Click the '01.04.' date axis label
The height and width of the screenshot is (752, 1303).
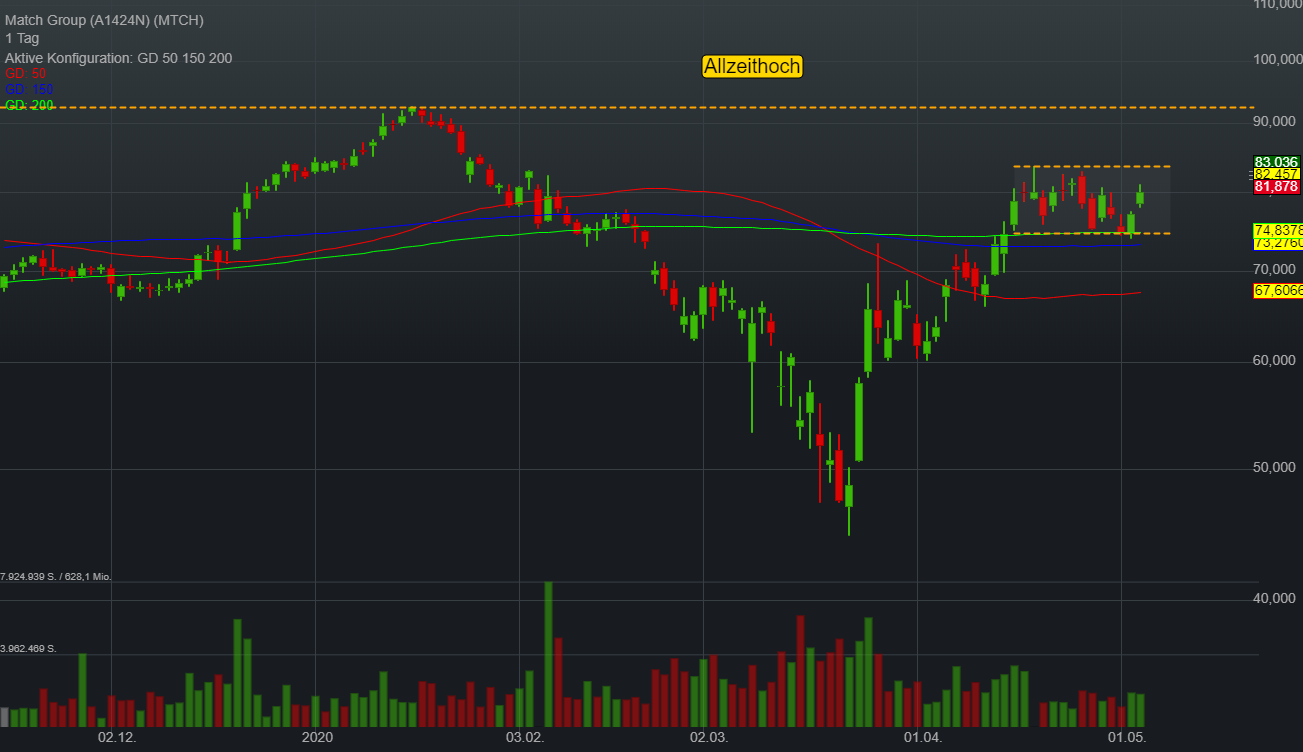pos(923,739)
